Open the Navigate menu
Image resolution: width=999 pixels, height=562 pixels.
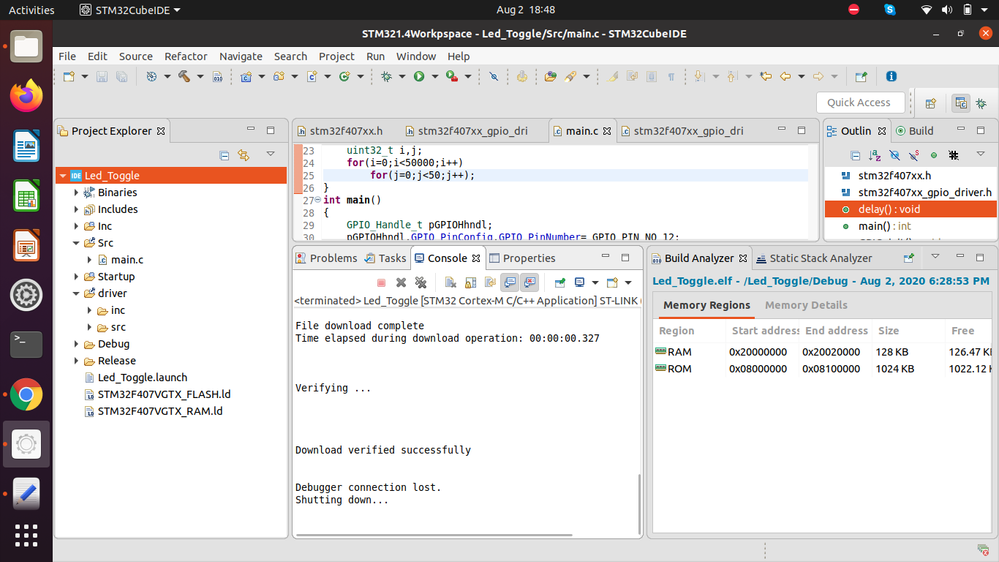click(x=241, y=56)
